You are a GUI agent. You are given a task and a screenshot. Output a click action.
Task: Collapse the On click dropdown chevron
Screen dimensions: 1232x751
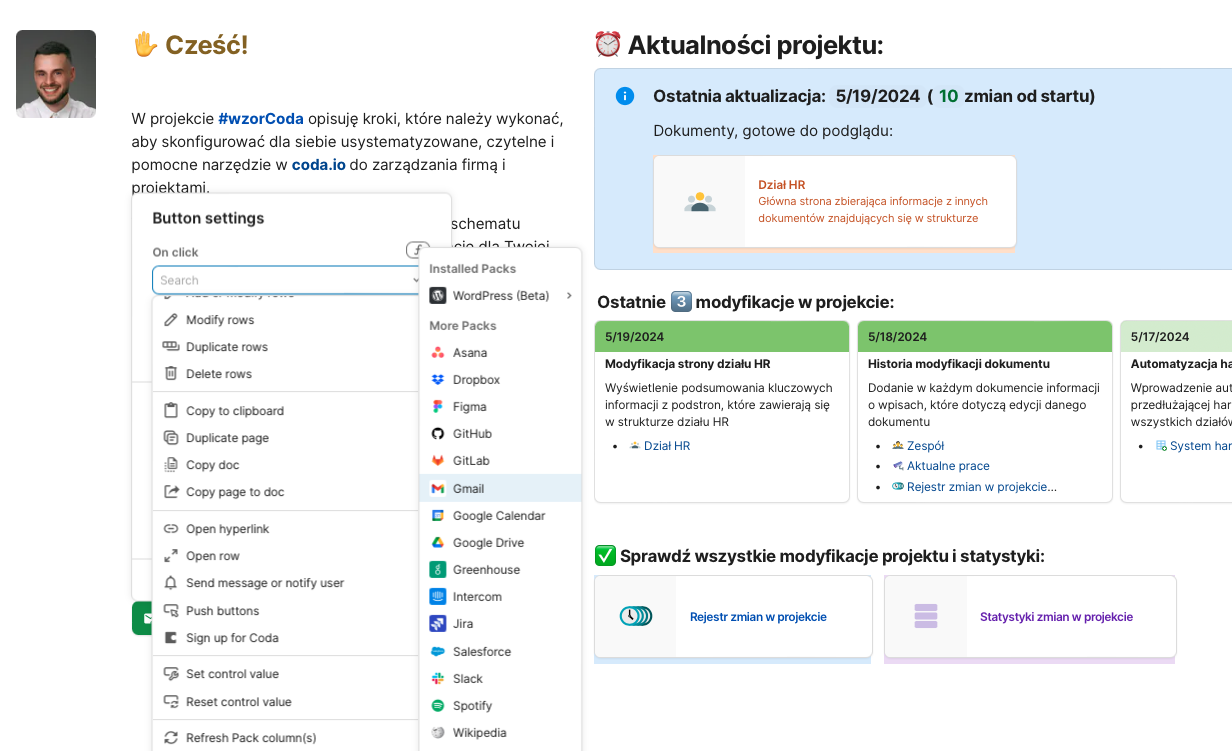click(416, 281)
